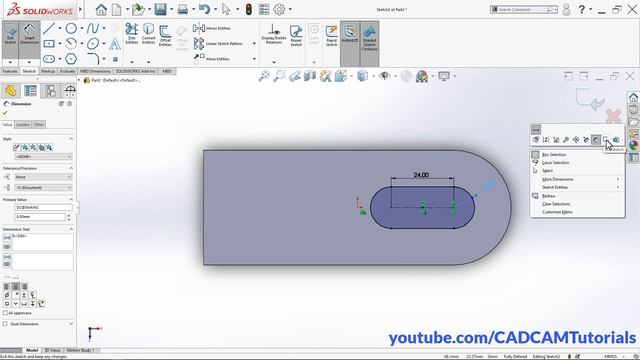Expand the Dual Dimension section
This screenshot has width=640, height=360.
[x=71, y=324]
